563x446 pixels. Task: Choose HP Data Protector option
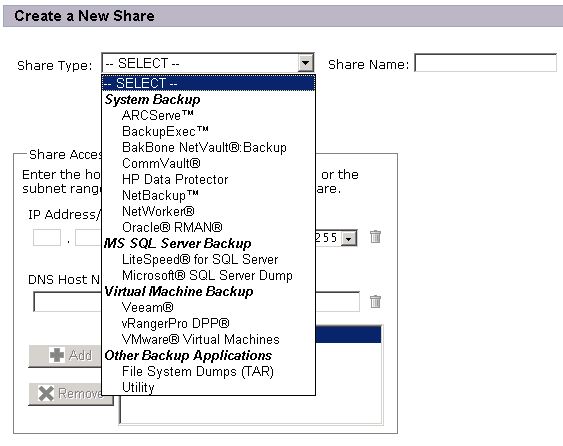pos(208,179)
